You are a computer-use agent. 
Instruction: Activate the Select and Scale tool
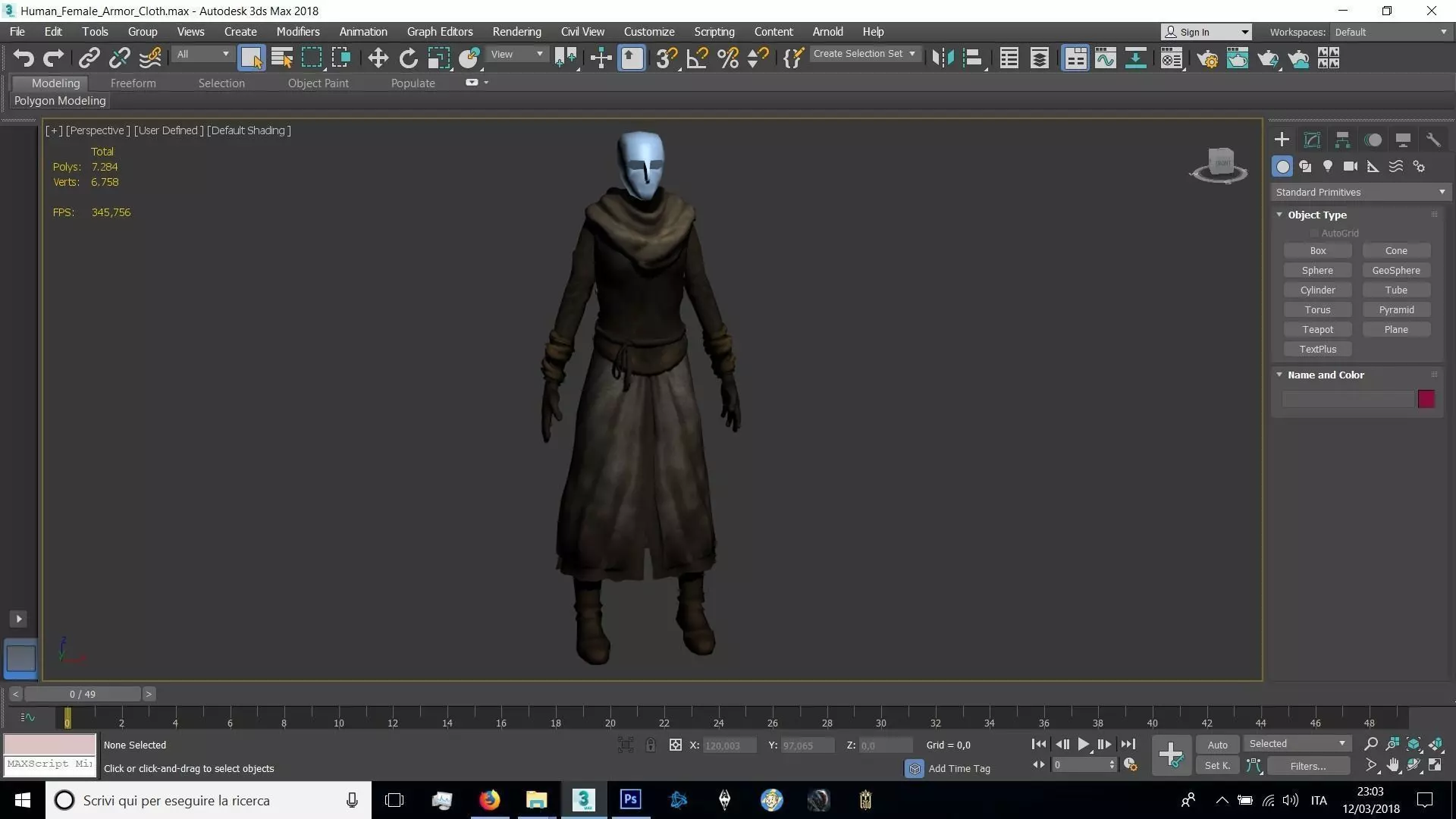[x=438, y=58]
